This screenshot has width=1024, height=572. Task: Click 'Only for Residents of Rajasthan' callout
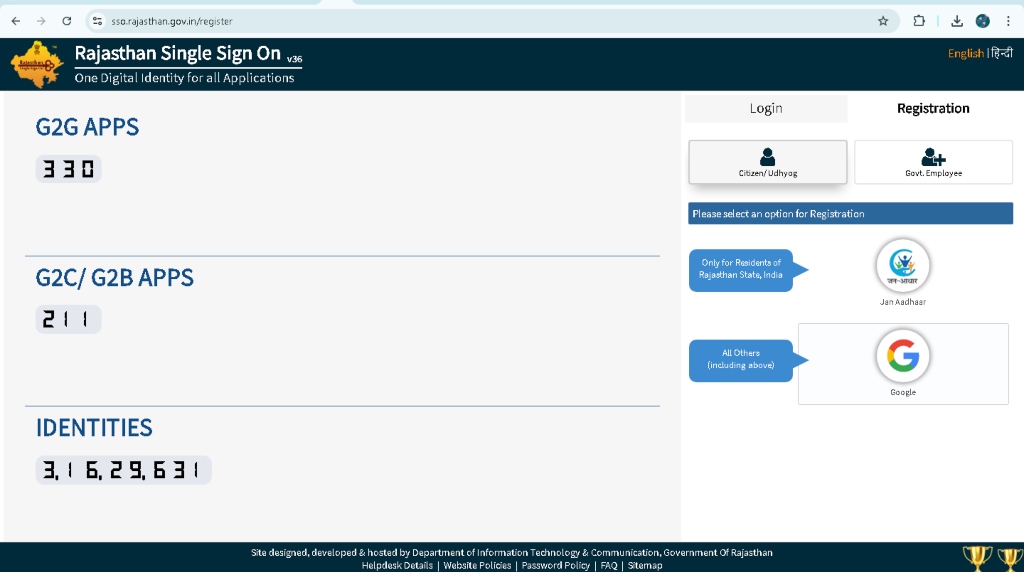pyautogui.click(x=741, y=270)
